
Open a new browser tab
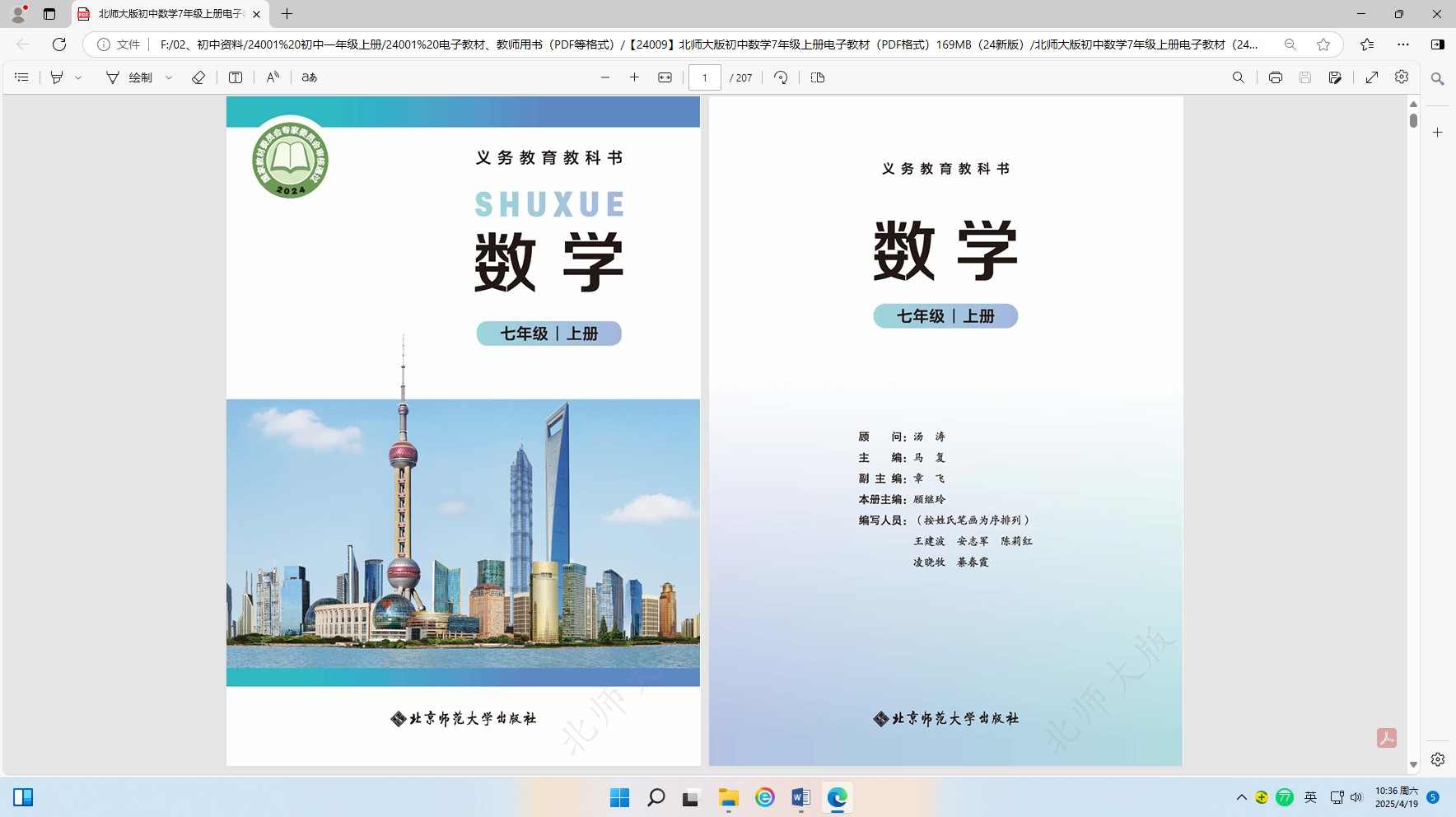coord(287,14)
